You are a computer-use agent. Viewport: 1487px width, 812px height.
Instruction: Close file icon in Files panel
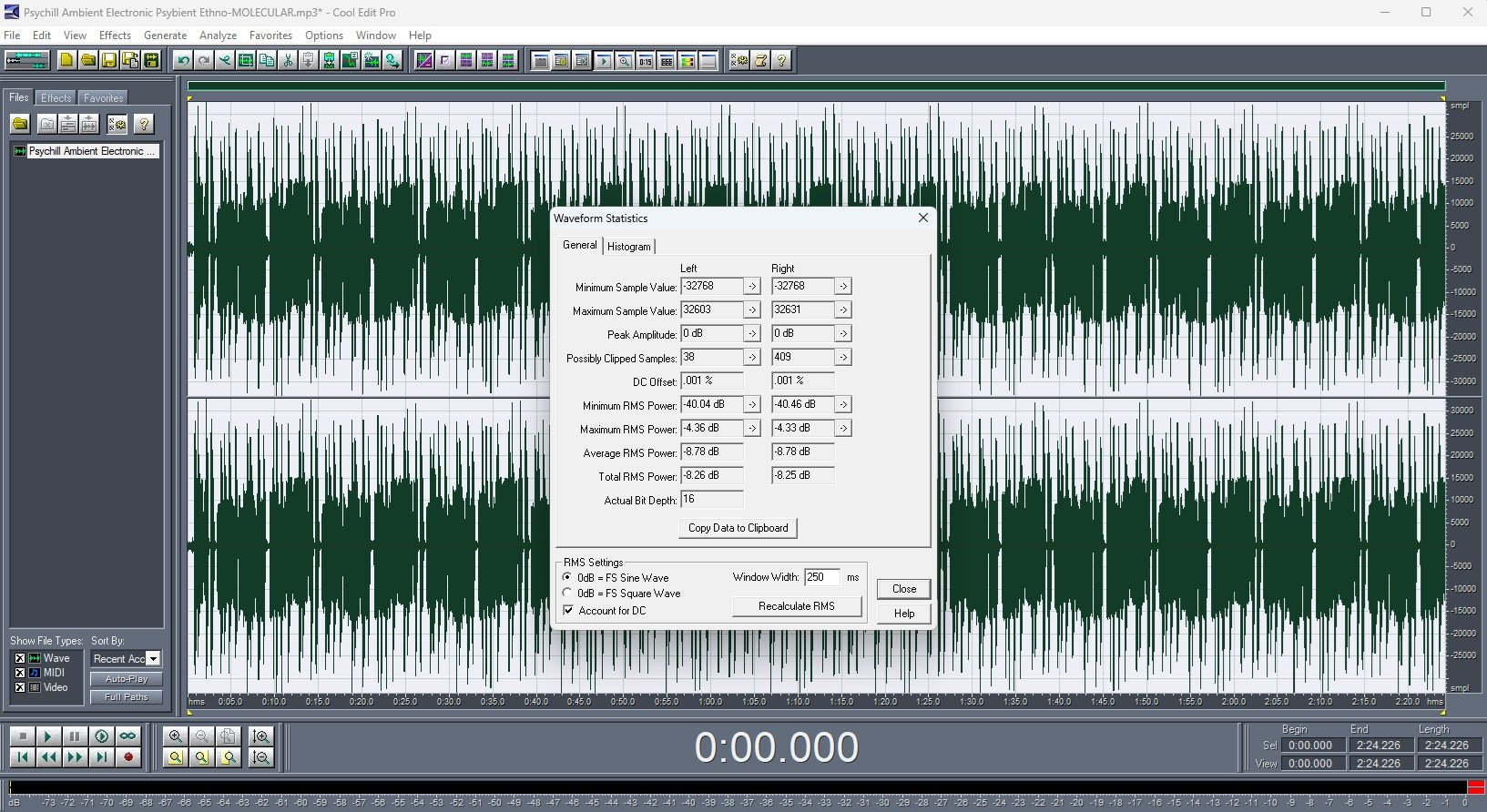pos(47,124)
